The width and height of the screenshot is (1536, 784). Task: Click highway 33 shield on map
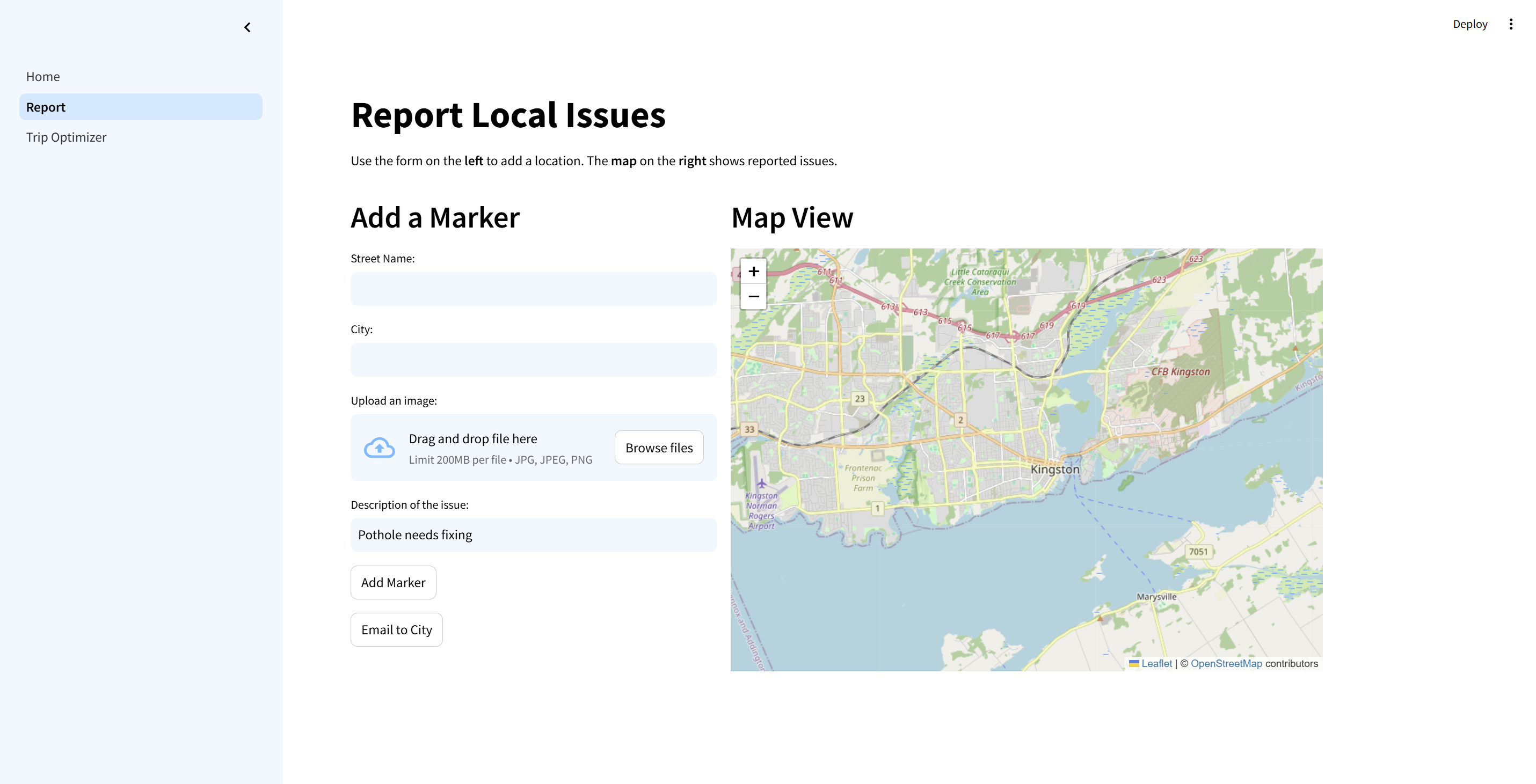[x=749, y=429]
